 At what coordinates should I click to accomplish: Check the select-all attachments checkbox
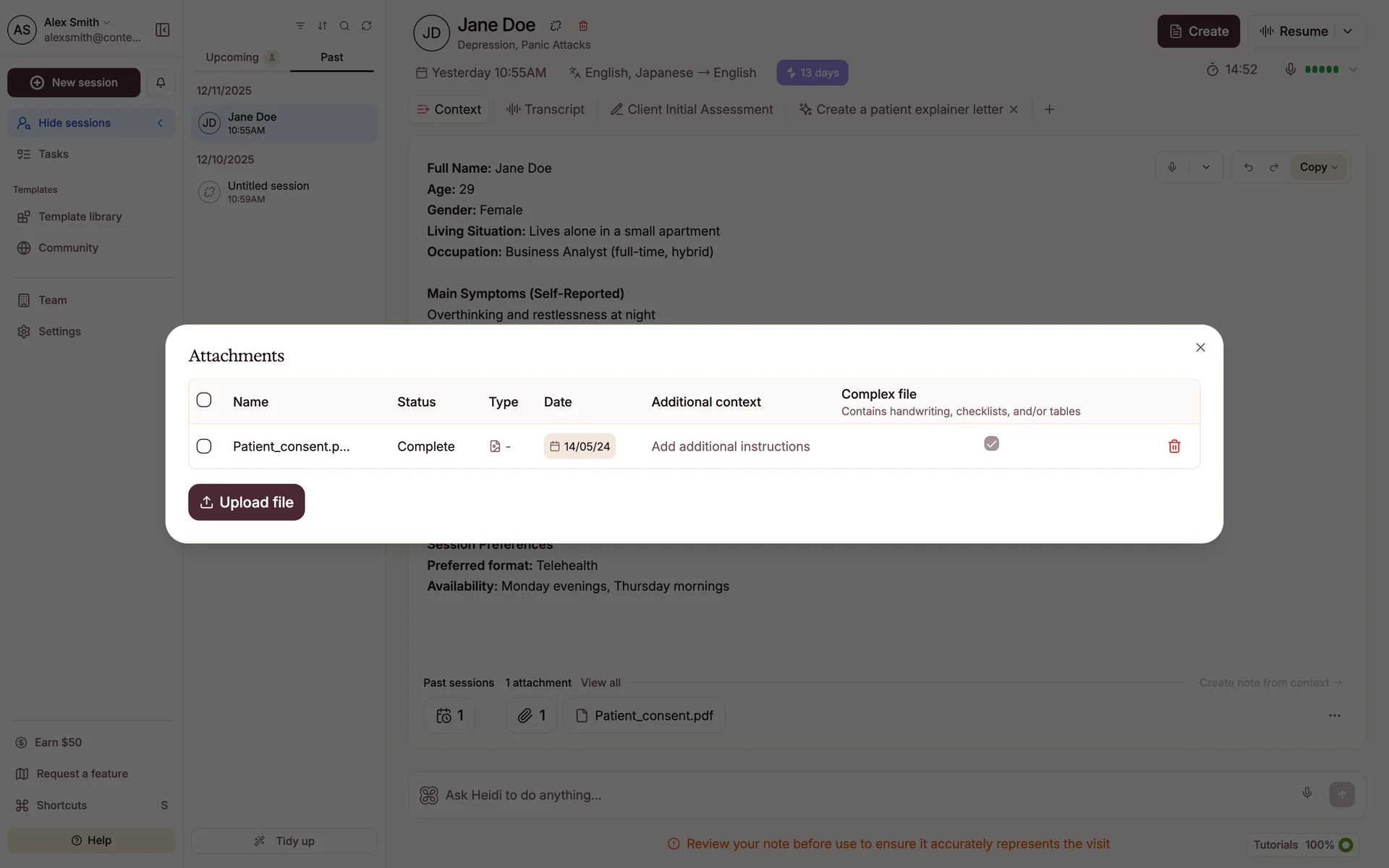[204, 400]
